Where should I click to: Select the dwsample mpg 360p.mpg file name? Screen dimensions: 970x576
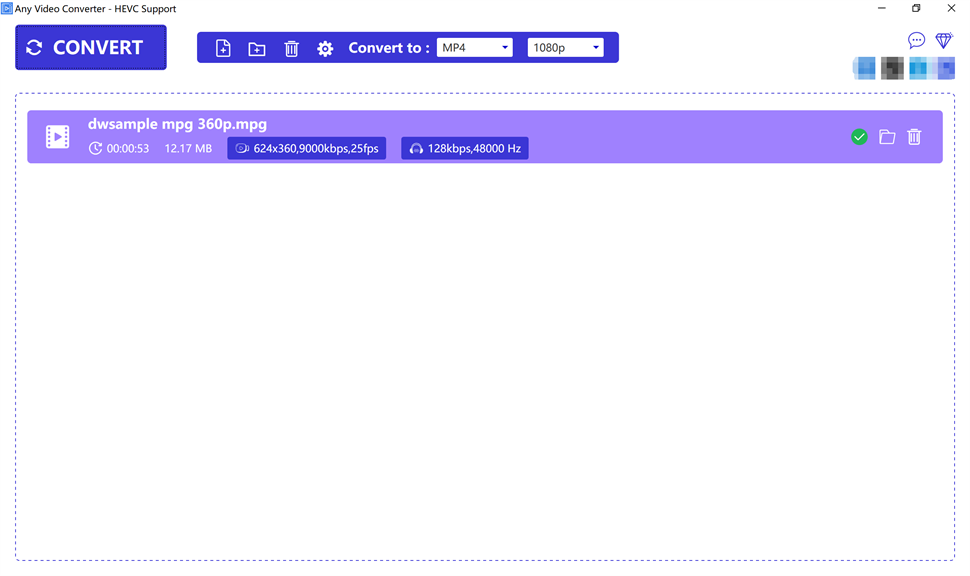[178, 124]
